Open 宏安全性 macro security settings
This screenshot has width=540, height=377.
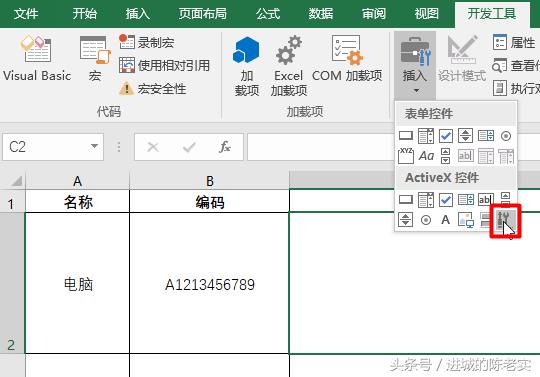click(x=153, y=89)
